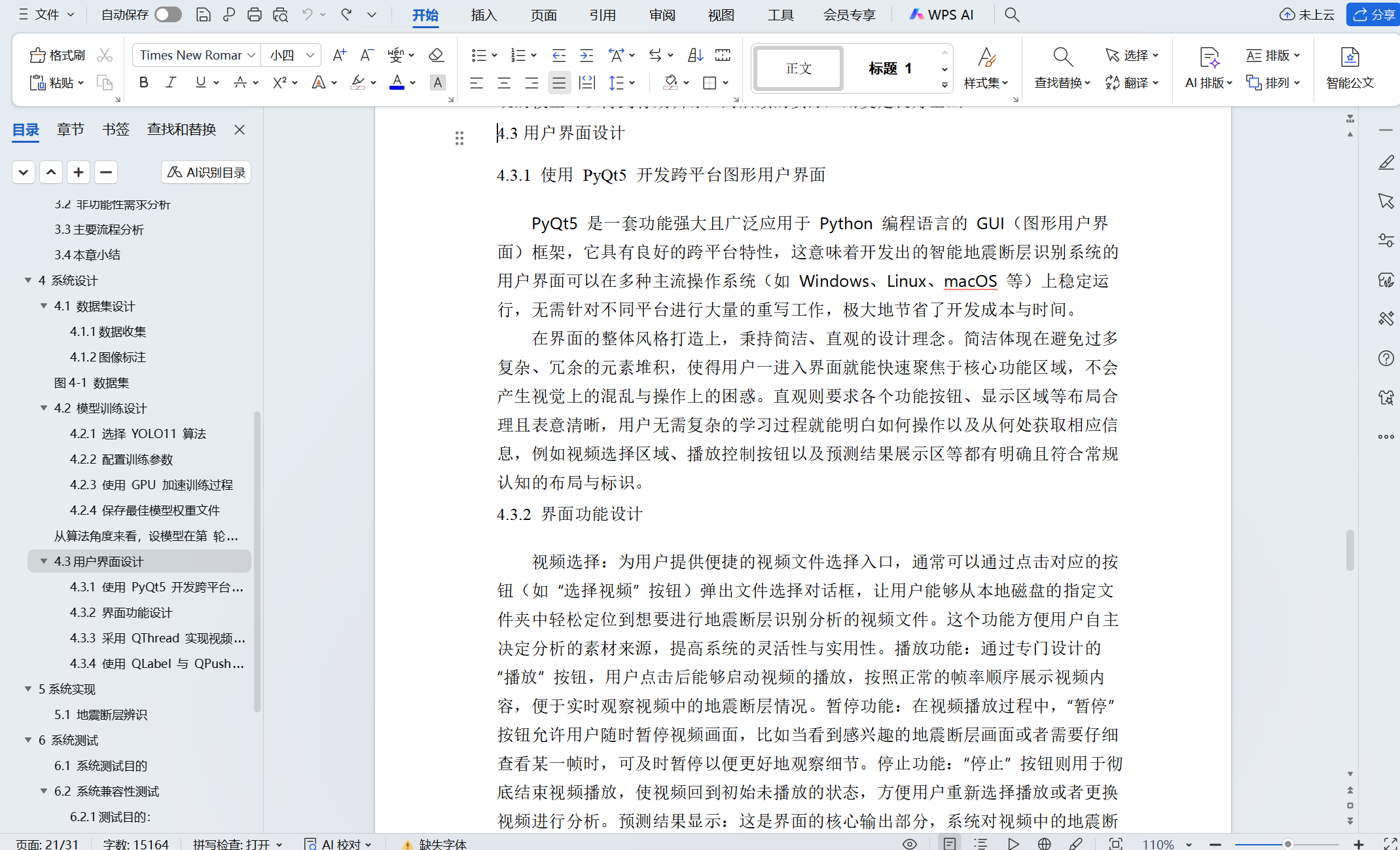1400x850 pixels.
Task: Open the 审阅 (Review) ribbon tab
Action: pyautogui.click(x=662, y=14)
